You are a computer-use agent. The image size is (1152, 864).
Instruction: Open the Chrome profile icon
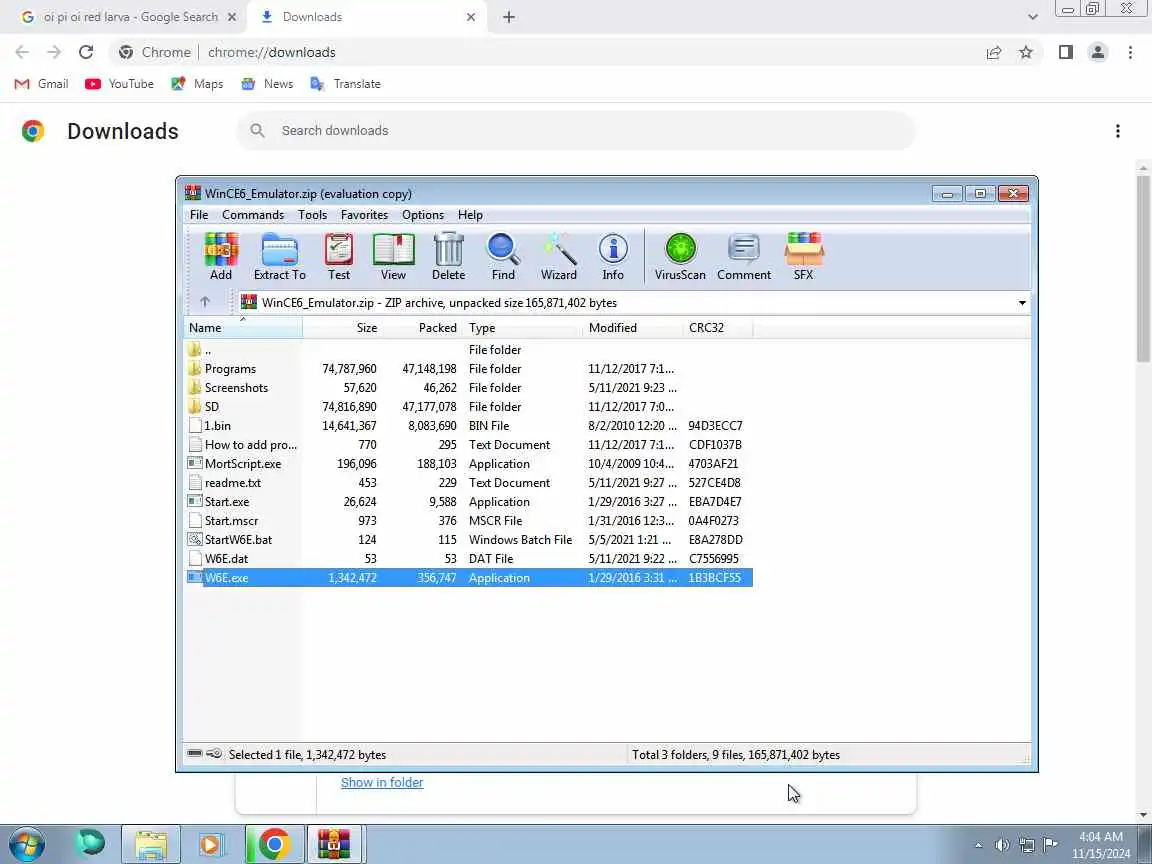click(x=1098, y=52)
